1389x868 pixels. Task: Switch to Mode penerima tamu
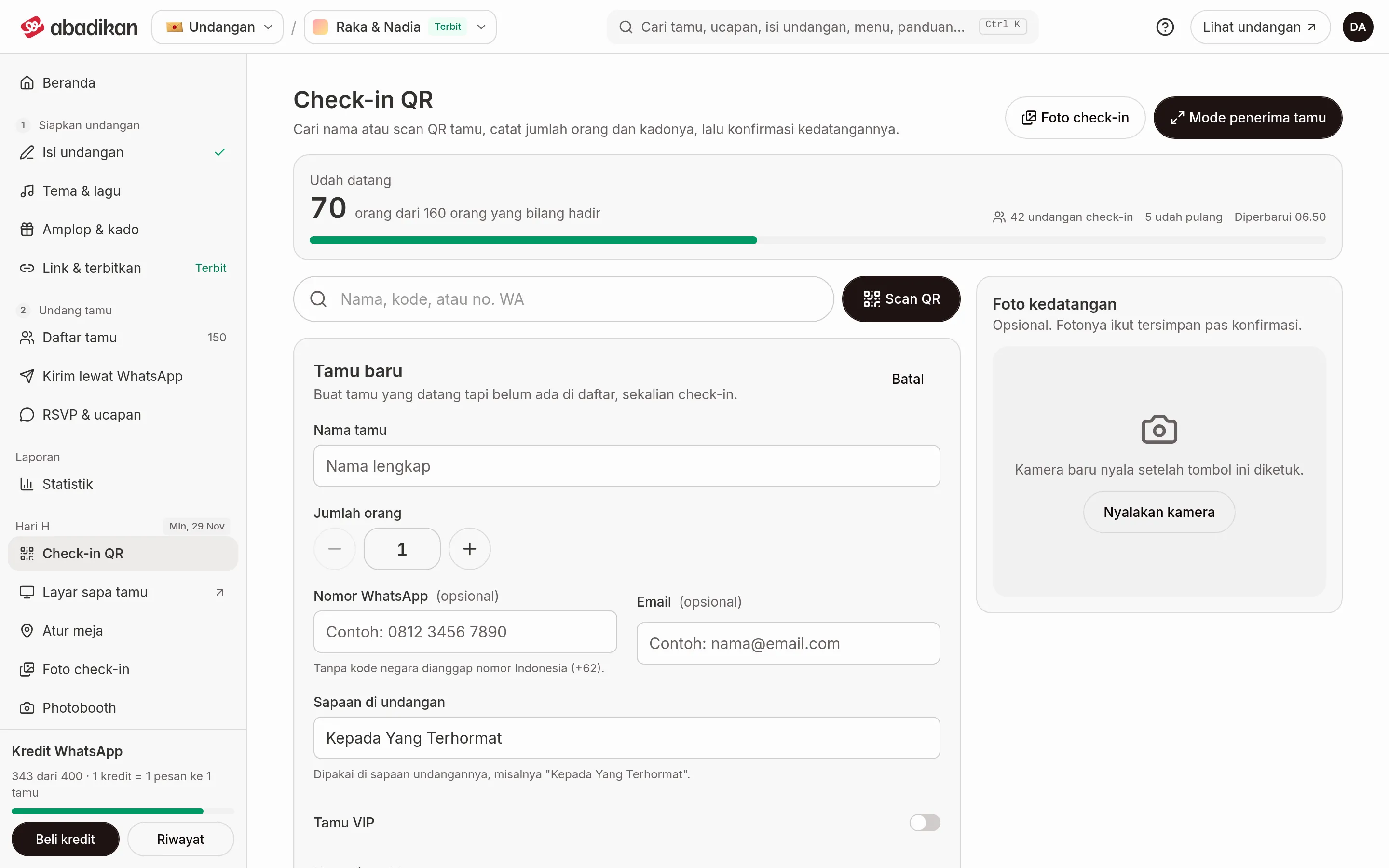click(1248, 118)
